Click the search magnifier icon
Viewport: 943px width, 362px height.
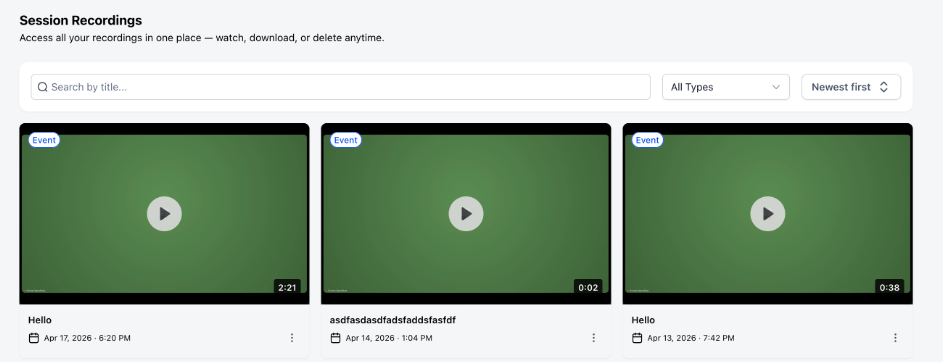pos(43,87)
